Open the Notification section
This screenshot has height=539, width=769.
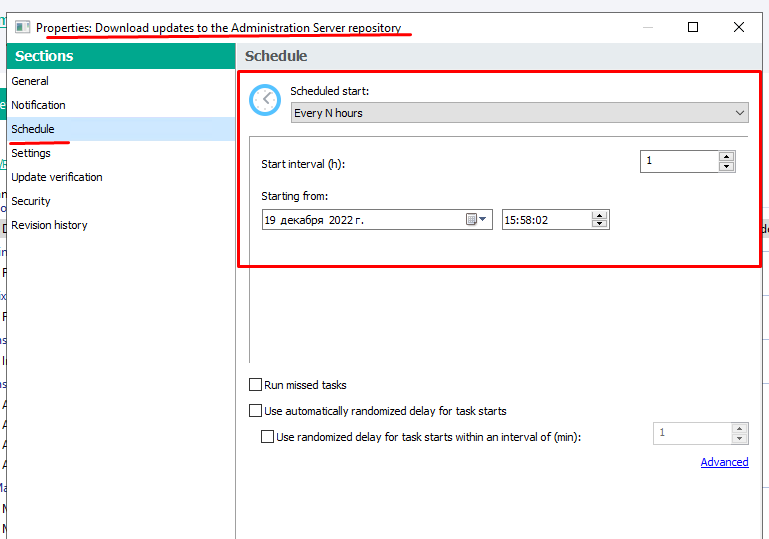38,105
